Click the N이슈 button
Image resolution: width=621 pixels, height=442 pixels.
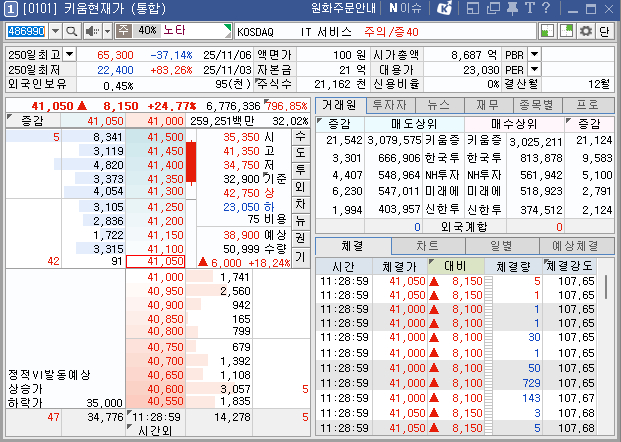pyautogui.click(x=407, y=8)
